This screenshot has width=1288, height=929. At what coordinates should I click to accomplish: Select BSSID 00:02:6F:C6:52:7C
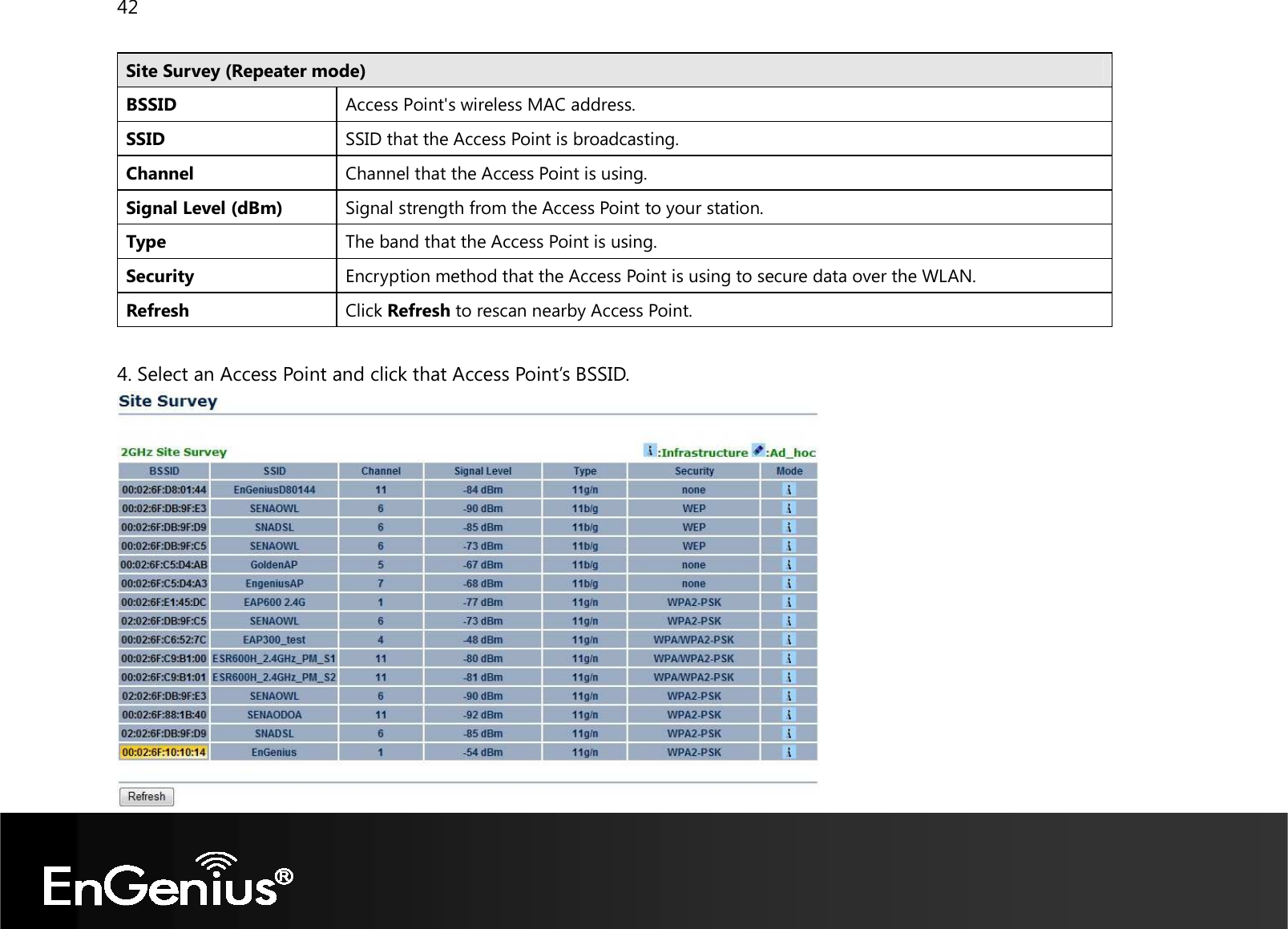(x=164, y=640)
